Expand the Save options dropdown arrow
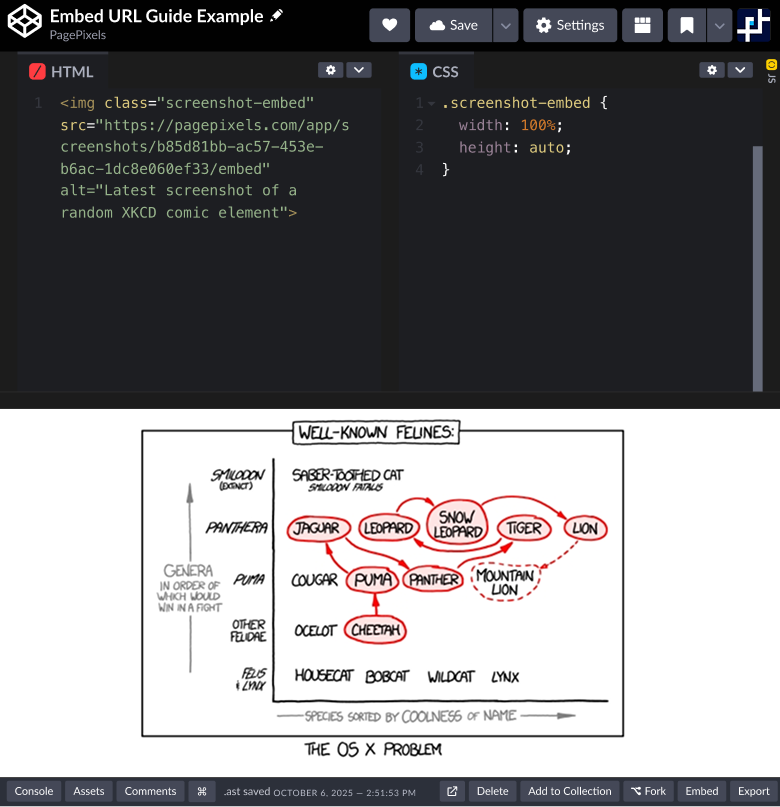 point(506,25)
